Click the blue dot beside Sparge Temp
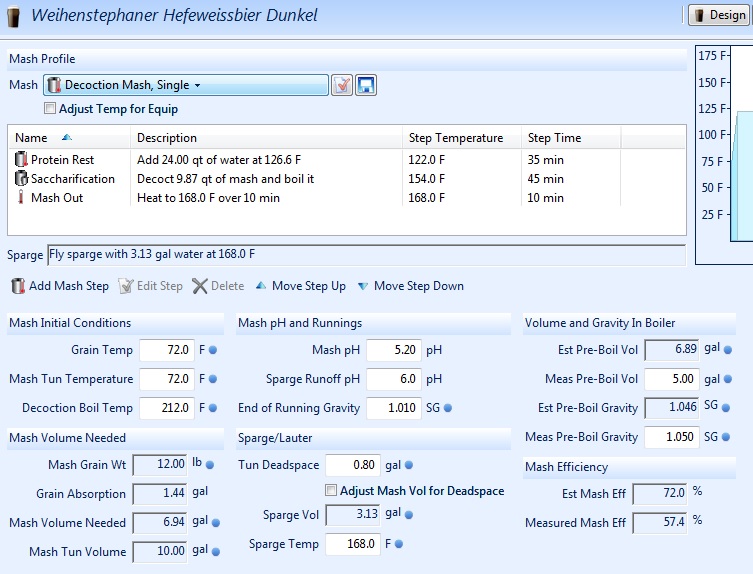The height and width of the screenshot is (574, 753). (x=399, y=544)
